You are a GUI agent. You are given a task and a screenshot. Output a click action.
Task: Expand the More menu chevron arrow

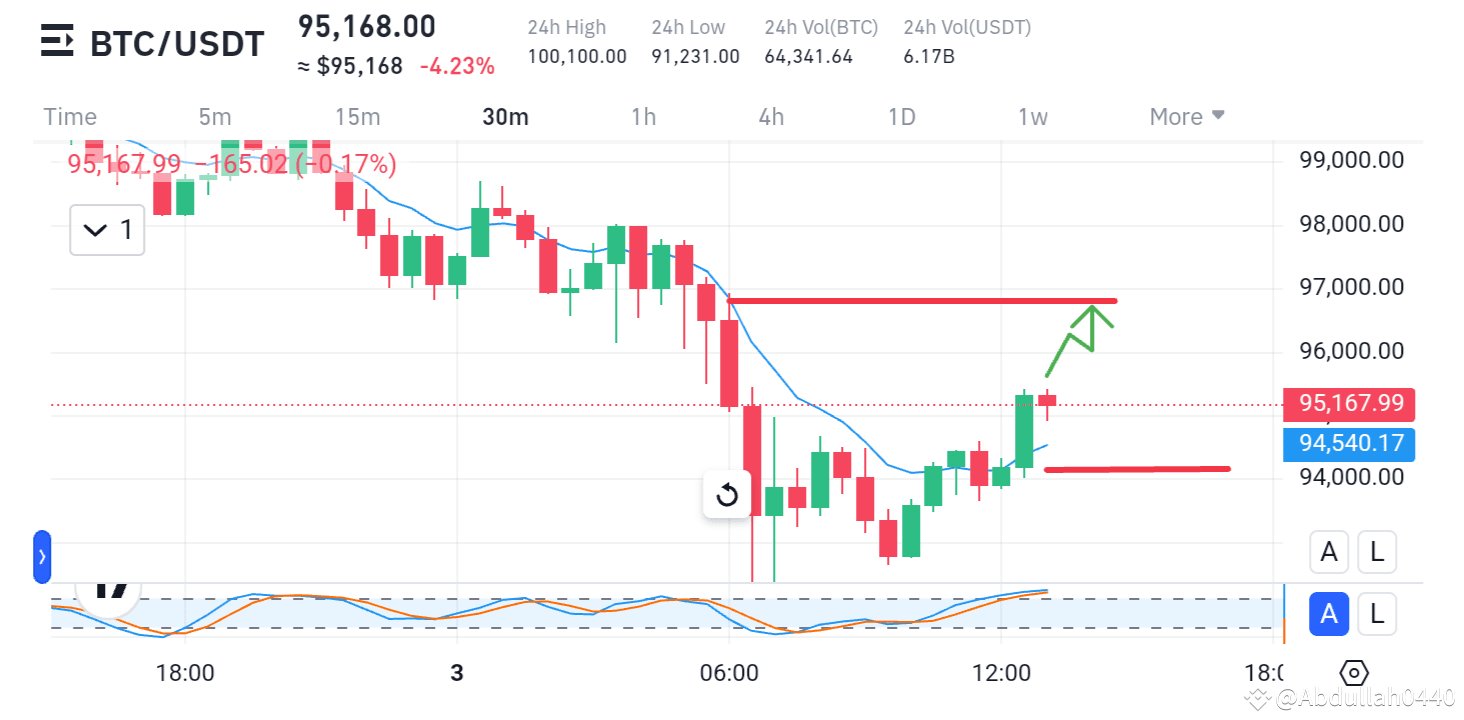[1217, 116]
